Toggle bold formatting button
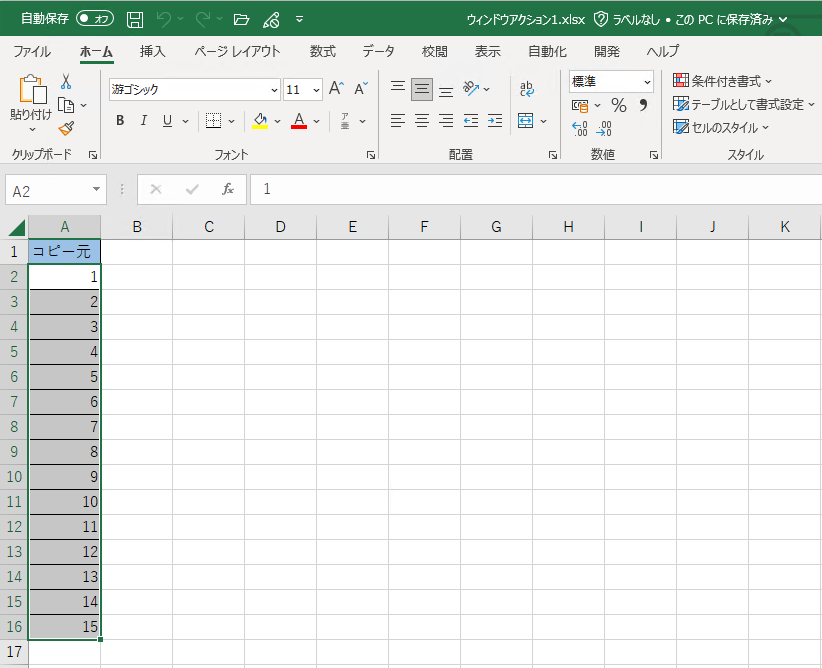 click(x=120, y=121)
